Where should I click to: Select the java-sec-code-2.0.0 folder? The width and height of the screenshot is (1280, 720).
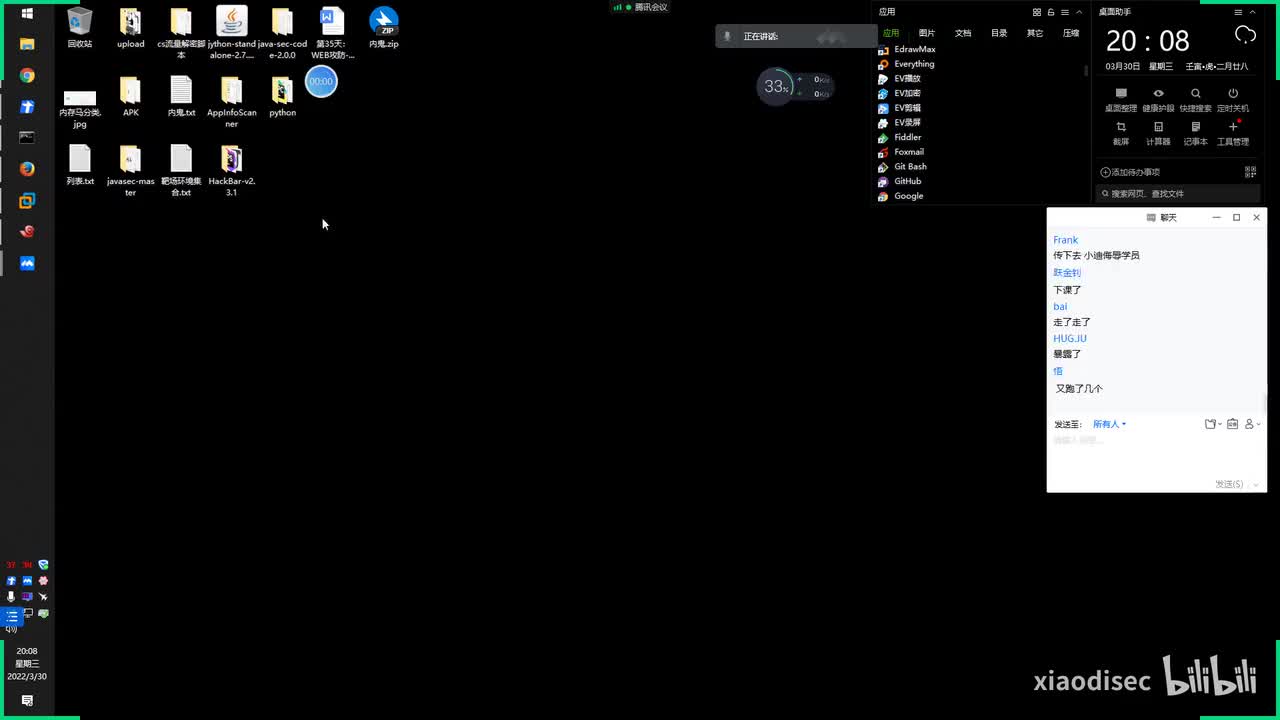pyautogui.click(x=282, y=33)
